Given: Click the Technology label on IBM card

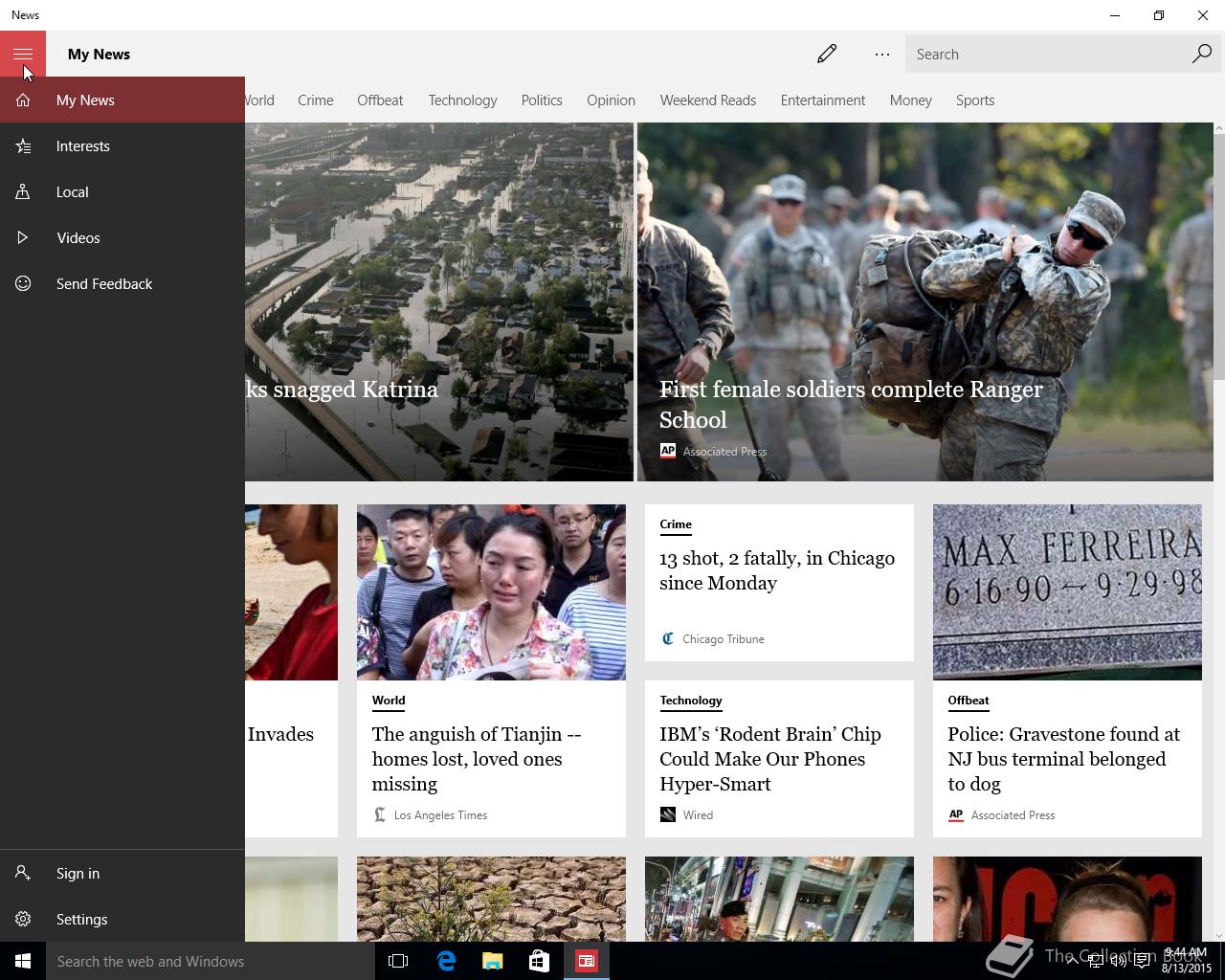Looking at the screenshot, I should click(691, 701).
